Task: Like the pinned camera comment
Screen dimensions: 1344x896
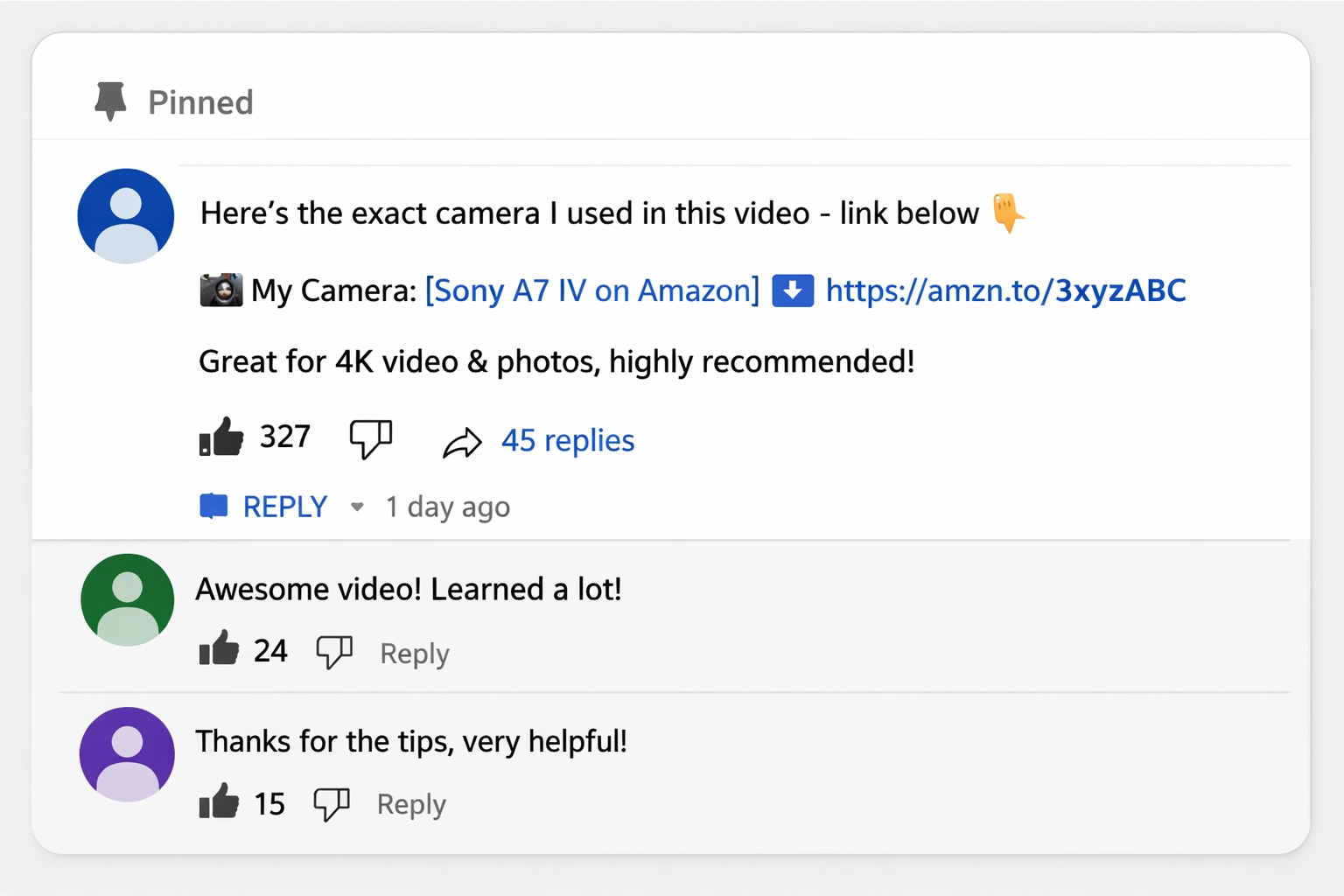Action: point(221,437)
